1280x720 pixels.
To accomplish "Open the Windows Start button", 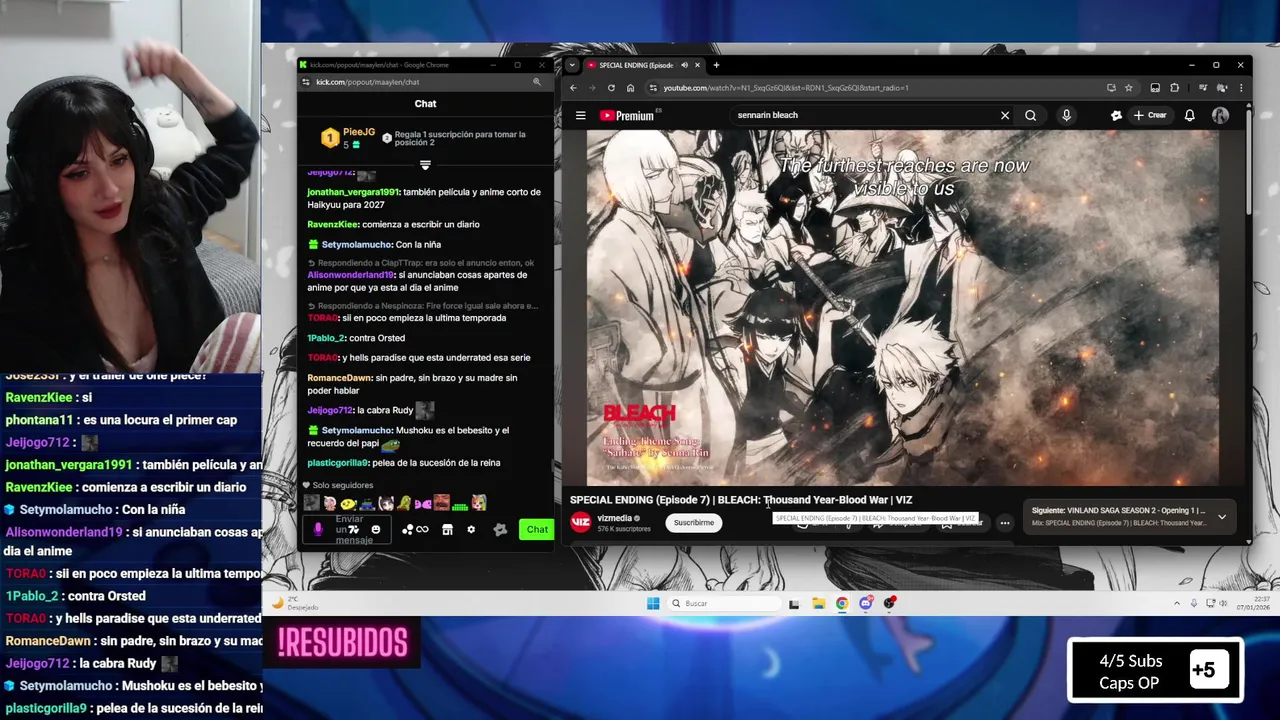I will [653, 603].
